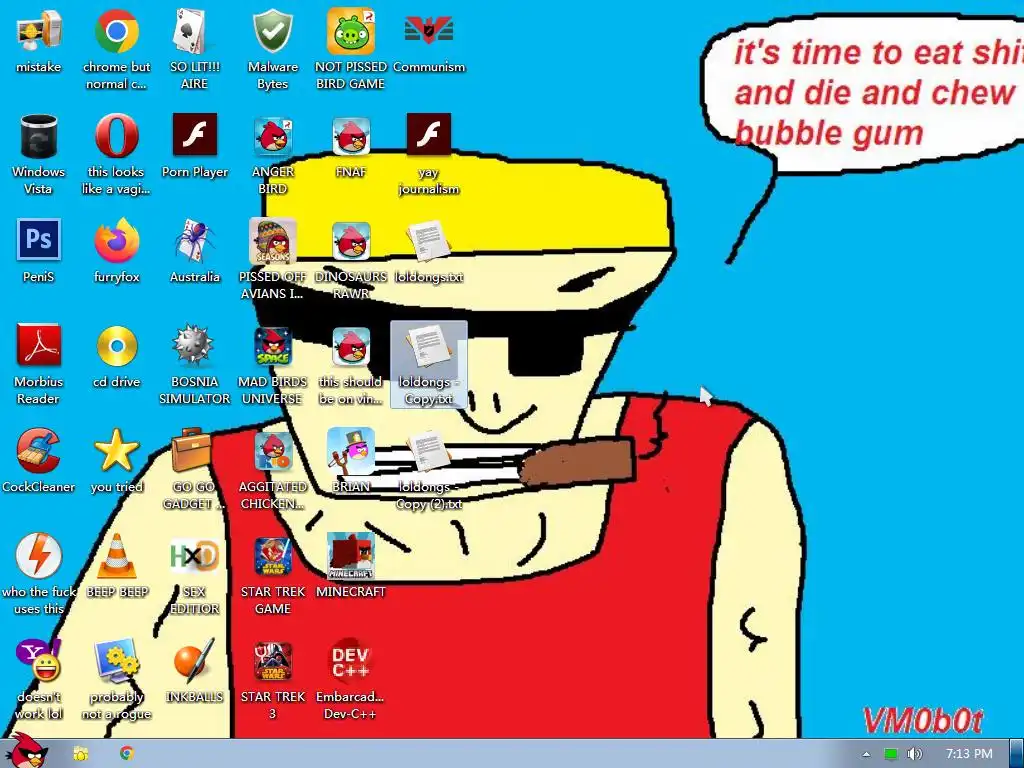Select the highlighted 'loldongs - Copy.txt' file

click(x=428, y=364)
